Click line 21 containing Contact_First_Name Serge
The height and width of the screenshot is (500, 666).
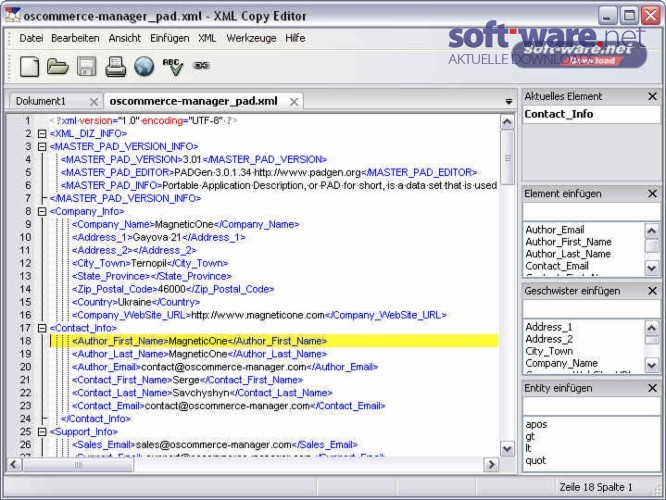(x=187, y=380)
